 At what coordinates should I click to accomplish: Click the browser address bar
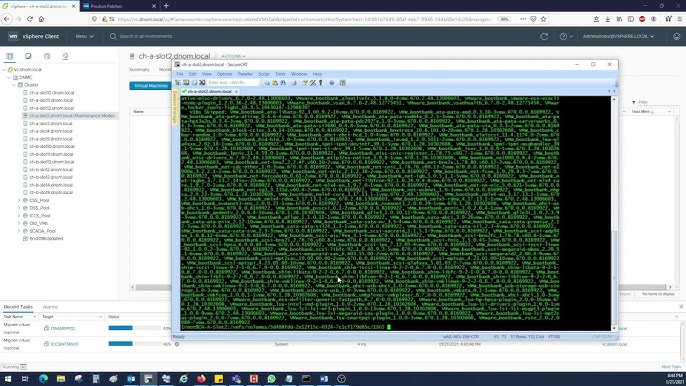coord(304,19)
